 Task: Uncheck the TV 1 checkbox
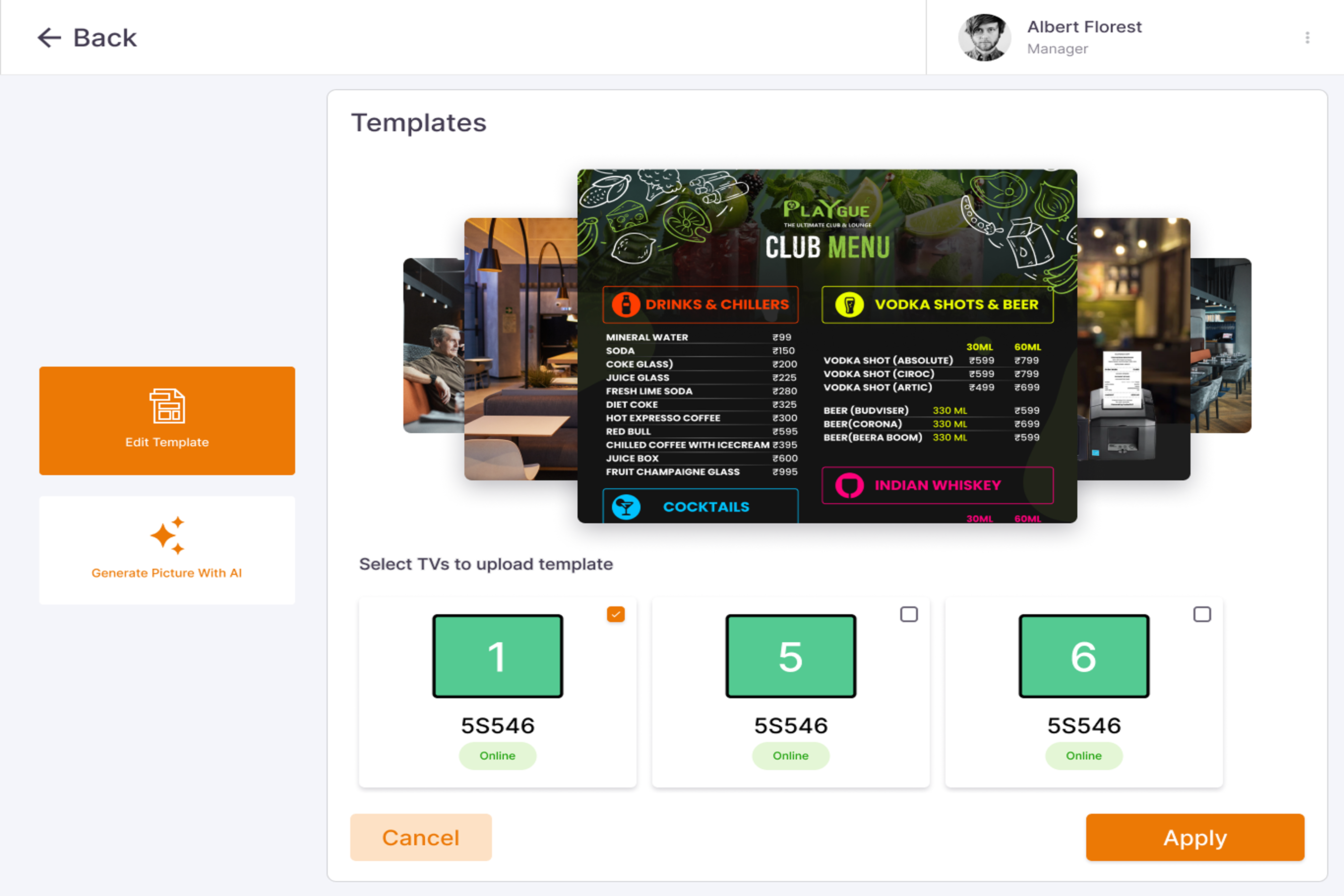coord(616,614)
